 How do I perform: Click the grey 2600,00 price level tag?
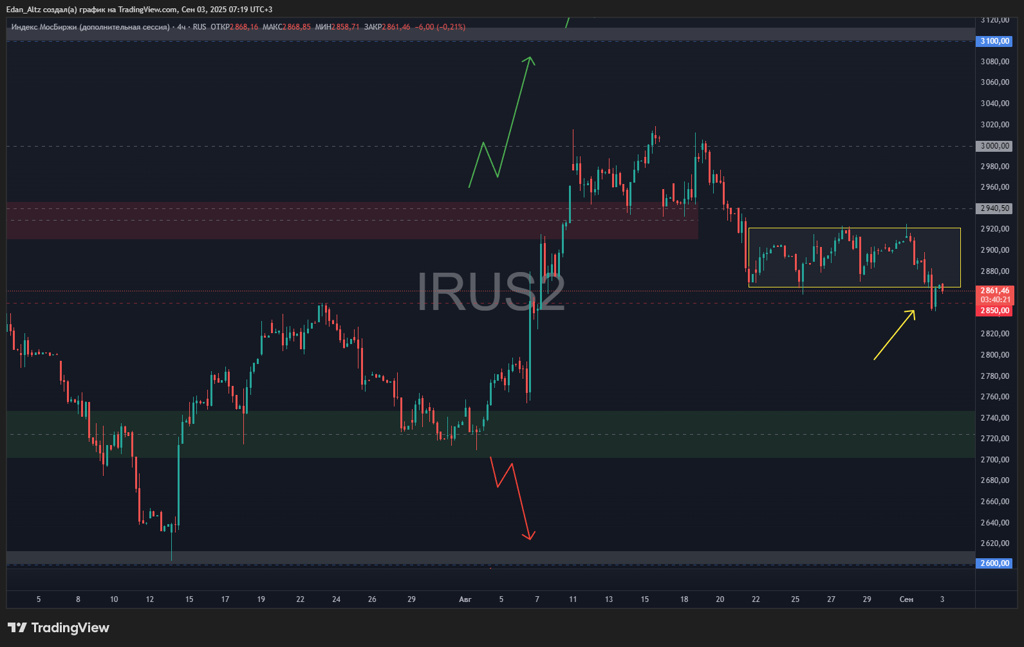click(993, 564)
